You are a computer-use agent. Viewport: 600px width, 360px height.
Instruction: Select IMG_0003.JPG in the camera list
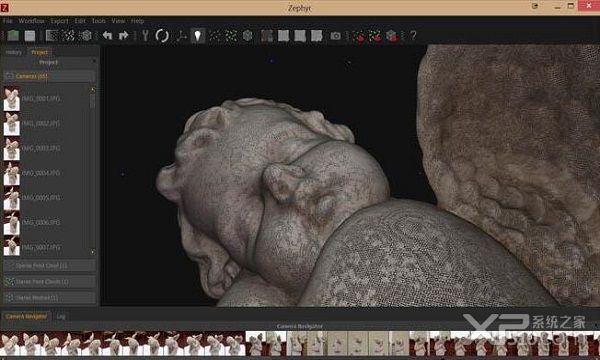41,148
